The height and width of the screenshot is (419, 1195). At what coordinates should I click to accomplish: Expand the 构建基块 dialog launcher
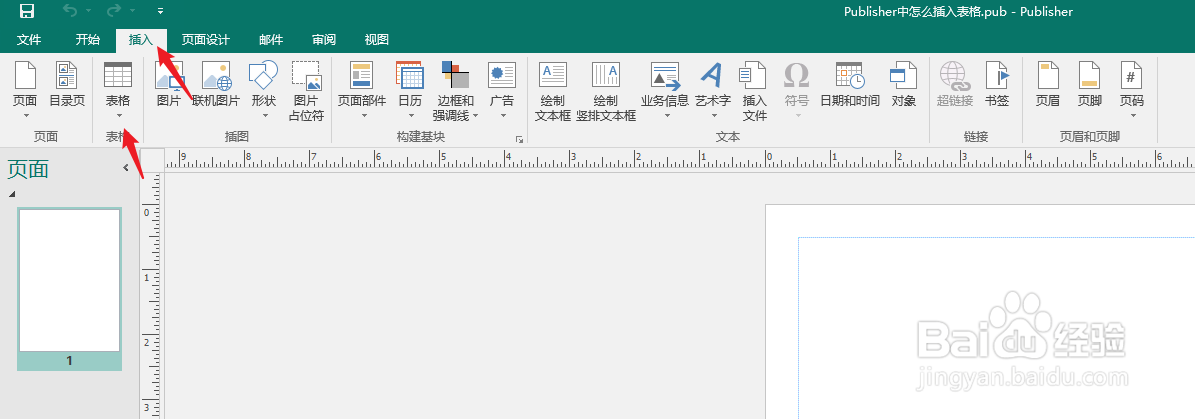pyautogui.click(x=520, y=139)
